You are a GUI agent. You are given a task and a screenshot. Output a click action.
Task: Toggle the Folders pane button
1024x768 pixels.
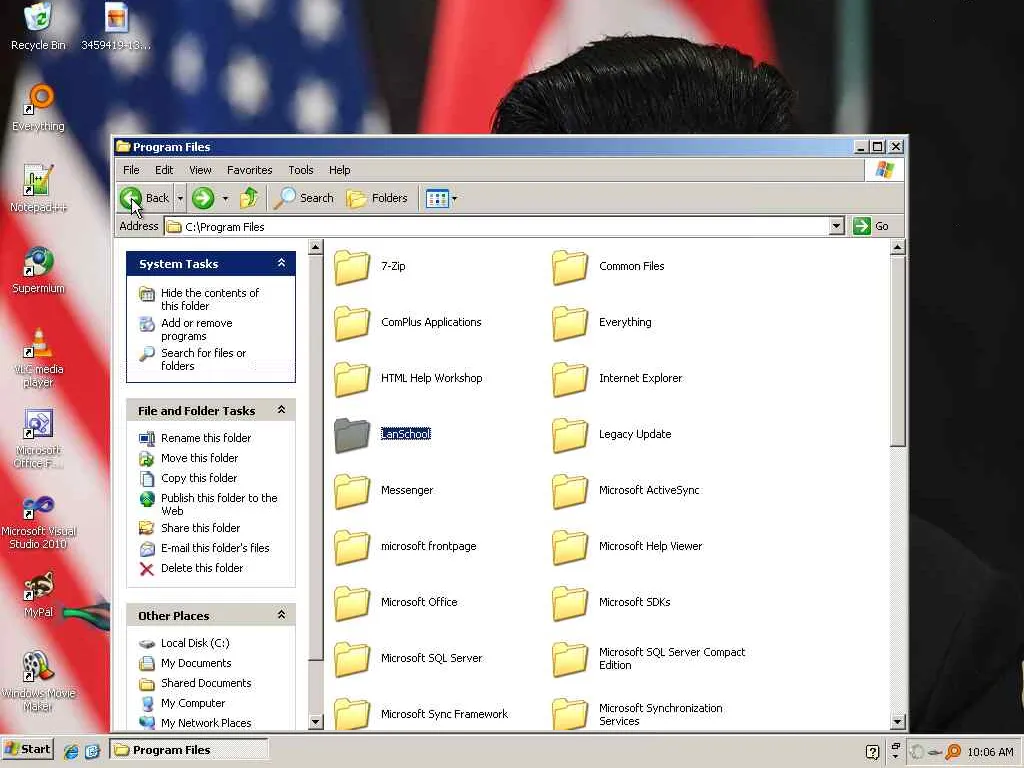377,198
